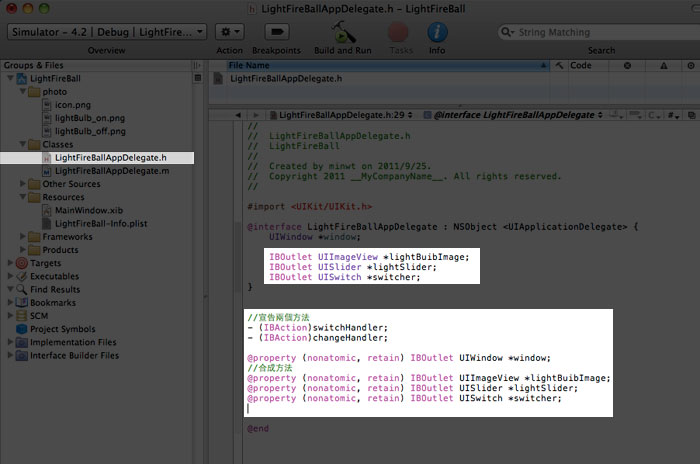This screenshot has height=464, width=700.
Task: Open breakpoints popup in navigation bar
Action: [634, 115]
